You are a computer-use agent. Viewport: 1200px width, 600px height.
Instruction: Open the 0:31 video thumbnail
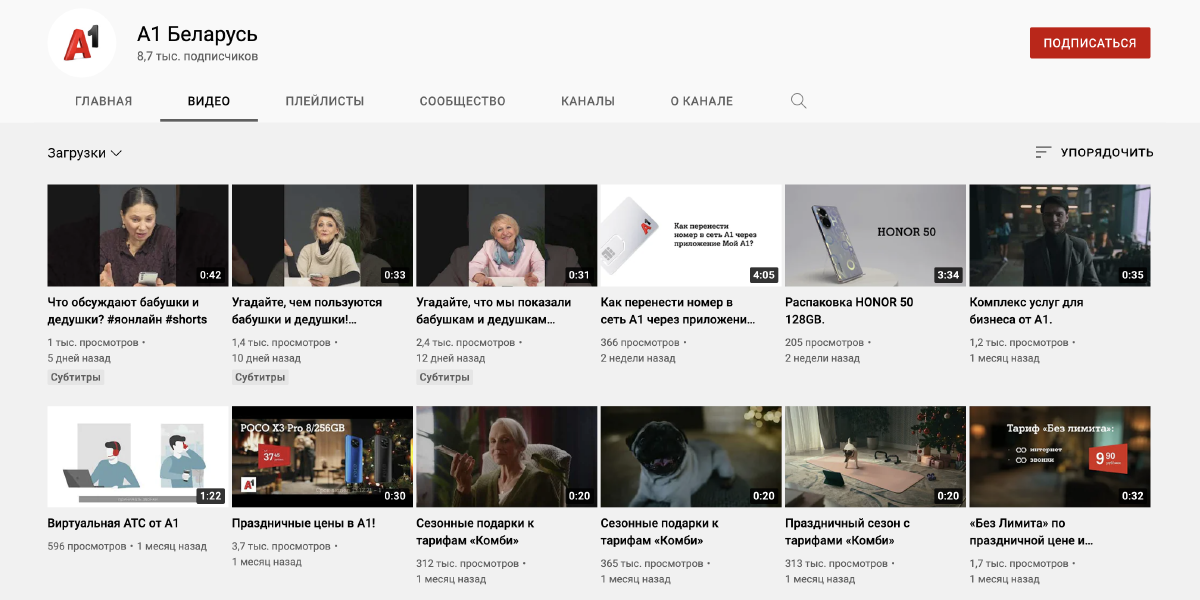coord(506,235)
